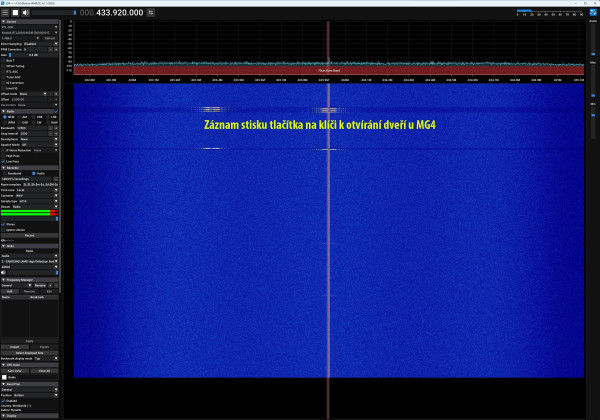Toggle the tuning mode icon beside the frequency

pyautogui.click(x=151, y=13)
